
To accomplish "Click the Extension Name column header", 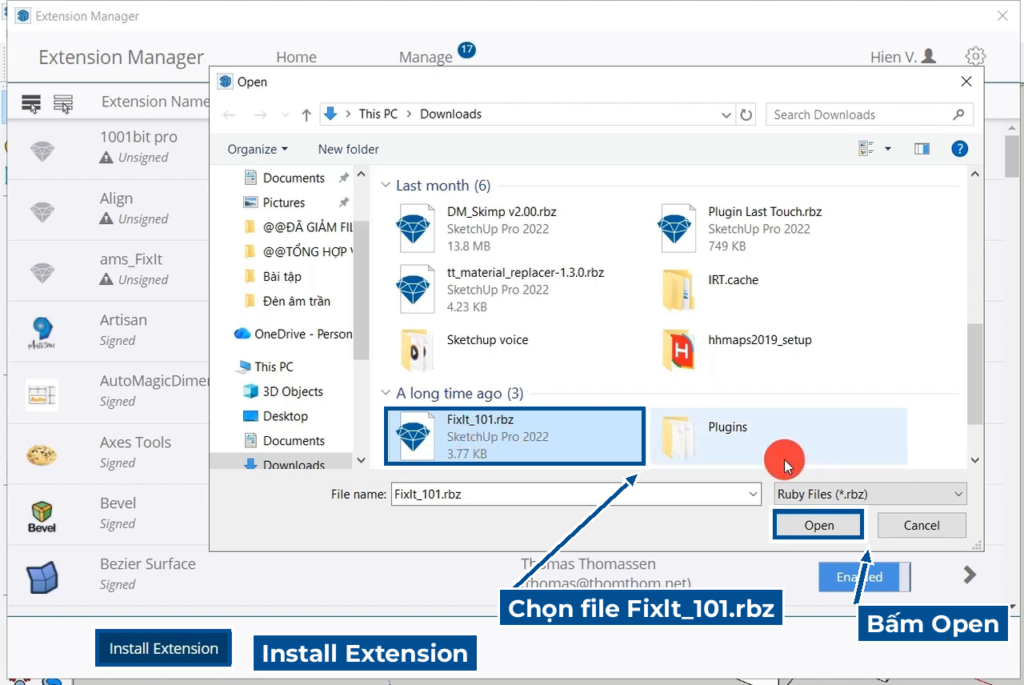I will click(155, 102).
